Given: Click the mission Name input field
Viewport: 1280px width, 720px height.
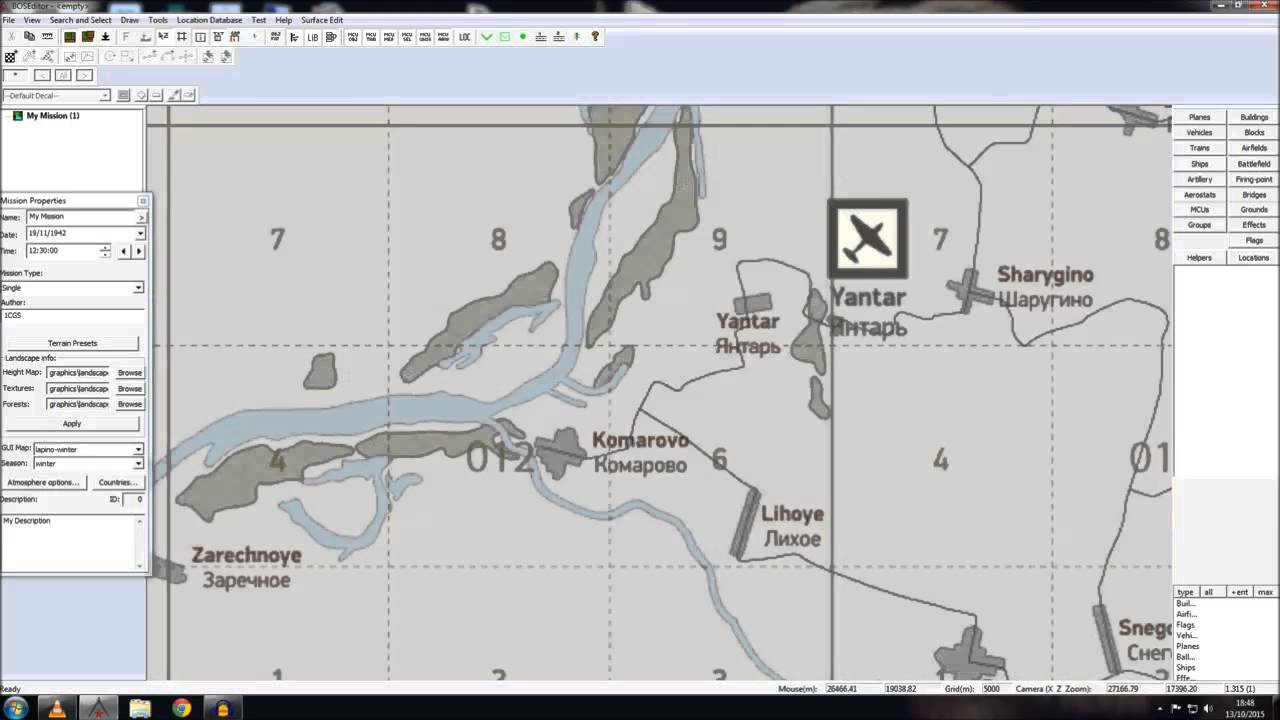Looking at the screenshot, I should (80, 217).
